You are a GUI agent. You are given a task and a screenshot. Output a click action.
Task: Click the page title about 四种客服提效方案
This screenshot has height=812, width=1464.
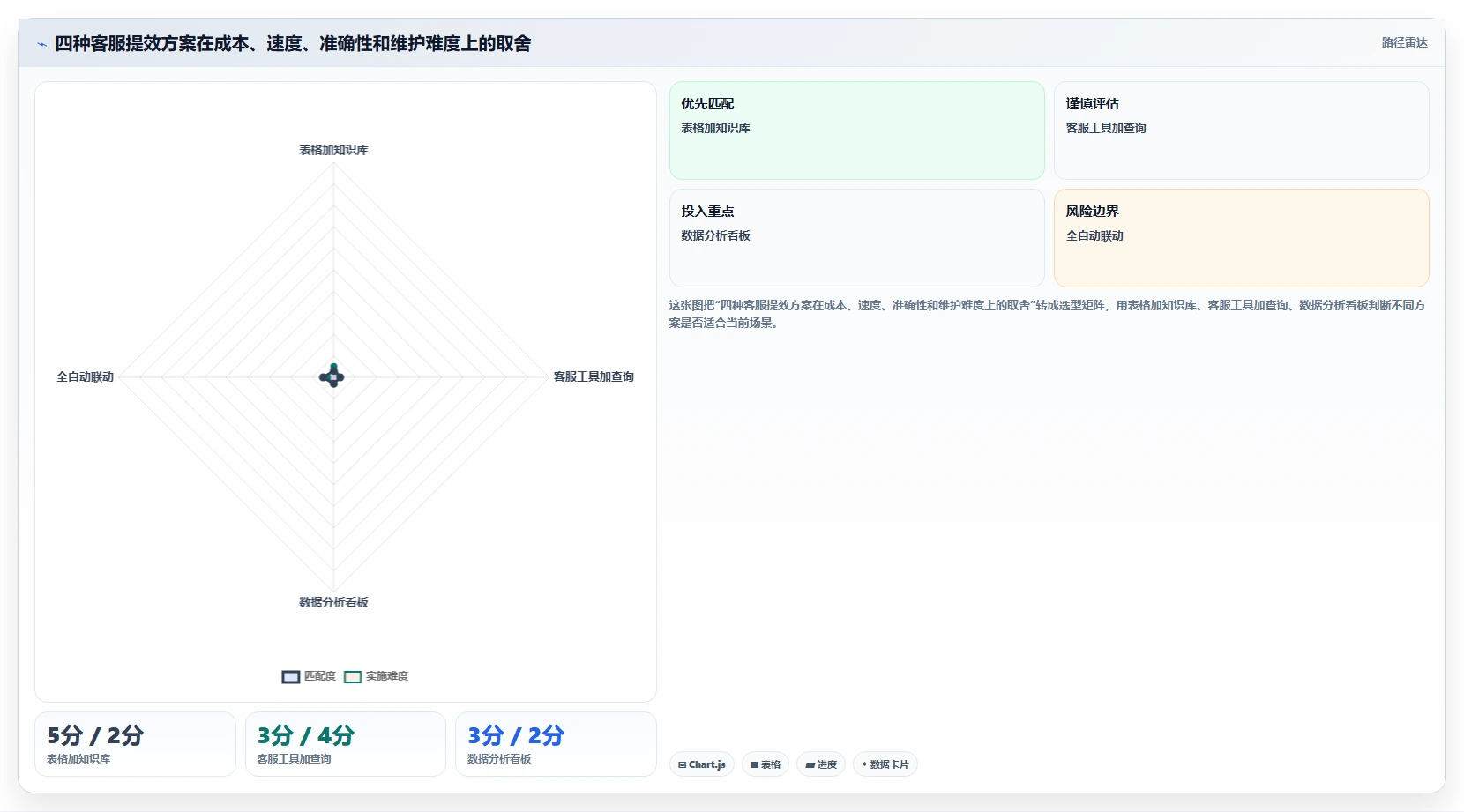(293, 44)
